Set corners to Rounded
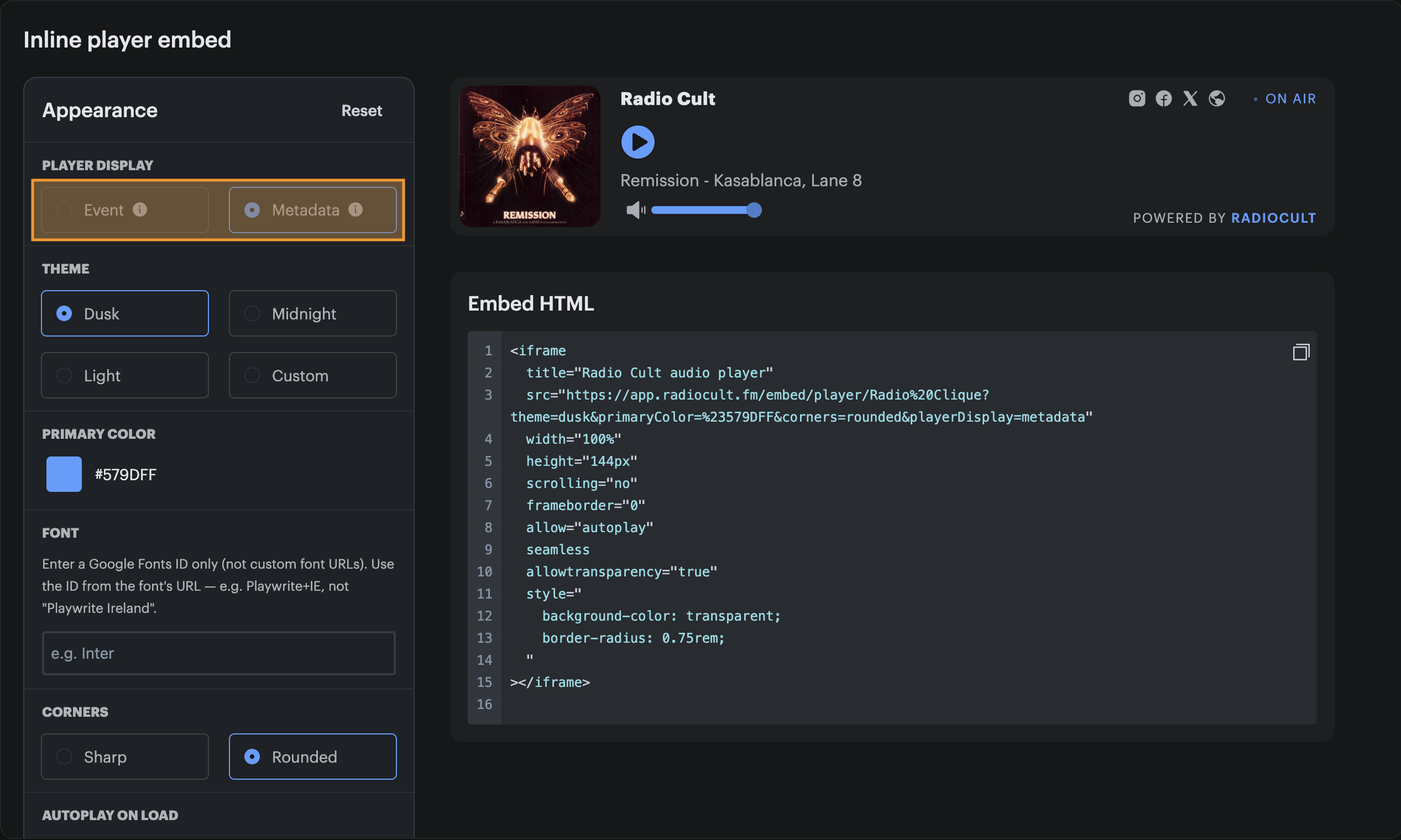The height and width of the screenshot is (840, 1401). tap(312, 756)
